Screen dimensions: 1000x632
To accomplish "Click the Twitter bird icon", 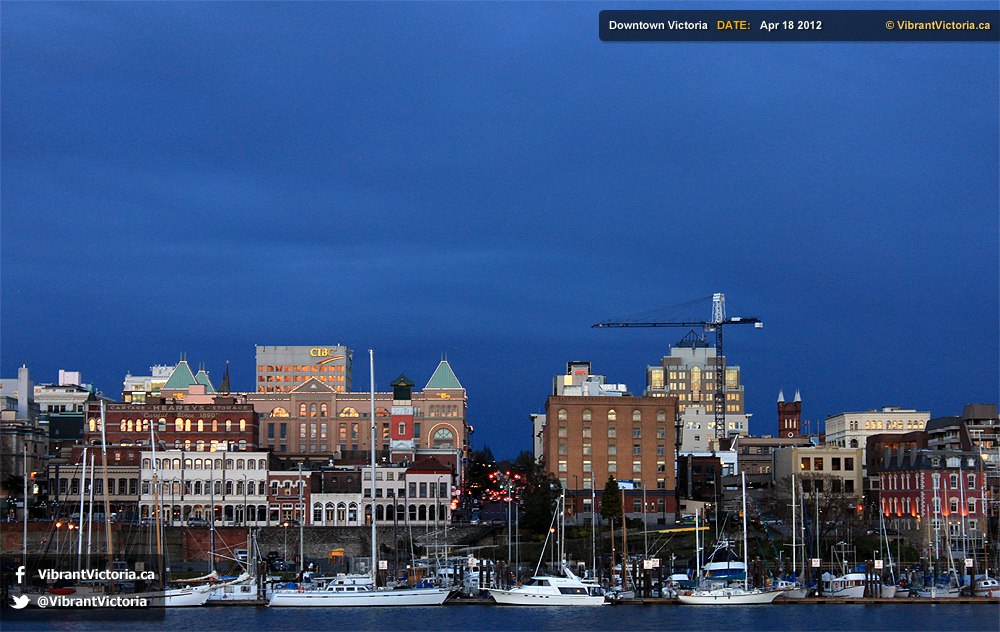I will (20, 601).
